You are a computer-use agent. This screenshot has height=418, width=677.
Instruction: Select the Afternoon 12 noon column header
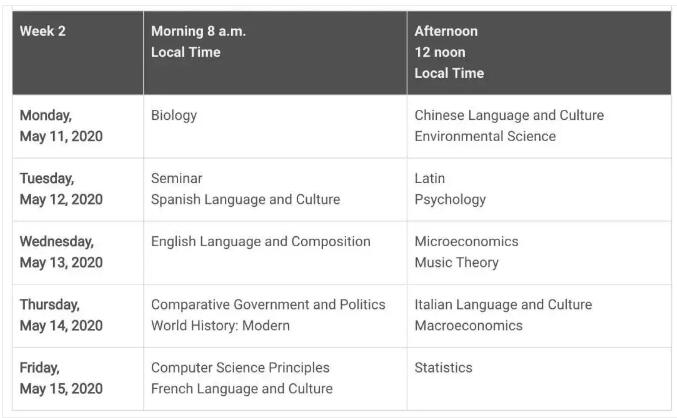(539, 53)
